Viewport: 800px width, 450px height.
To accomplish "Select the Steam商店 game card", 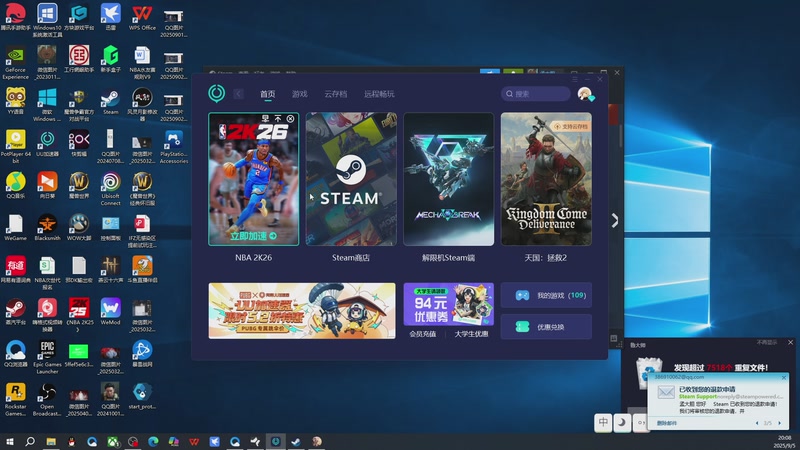I will pos(351,179).
